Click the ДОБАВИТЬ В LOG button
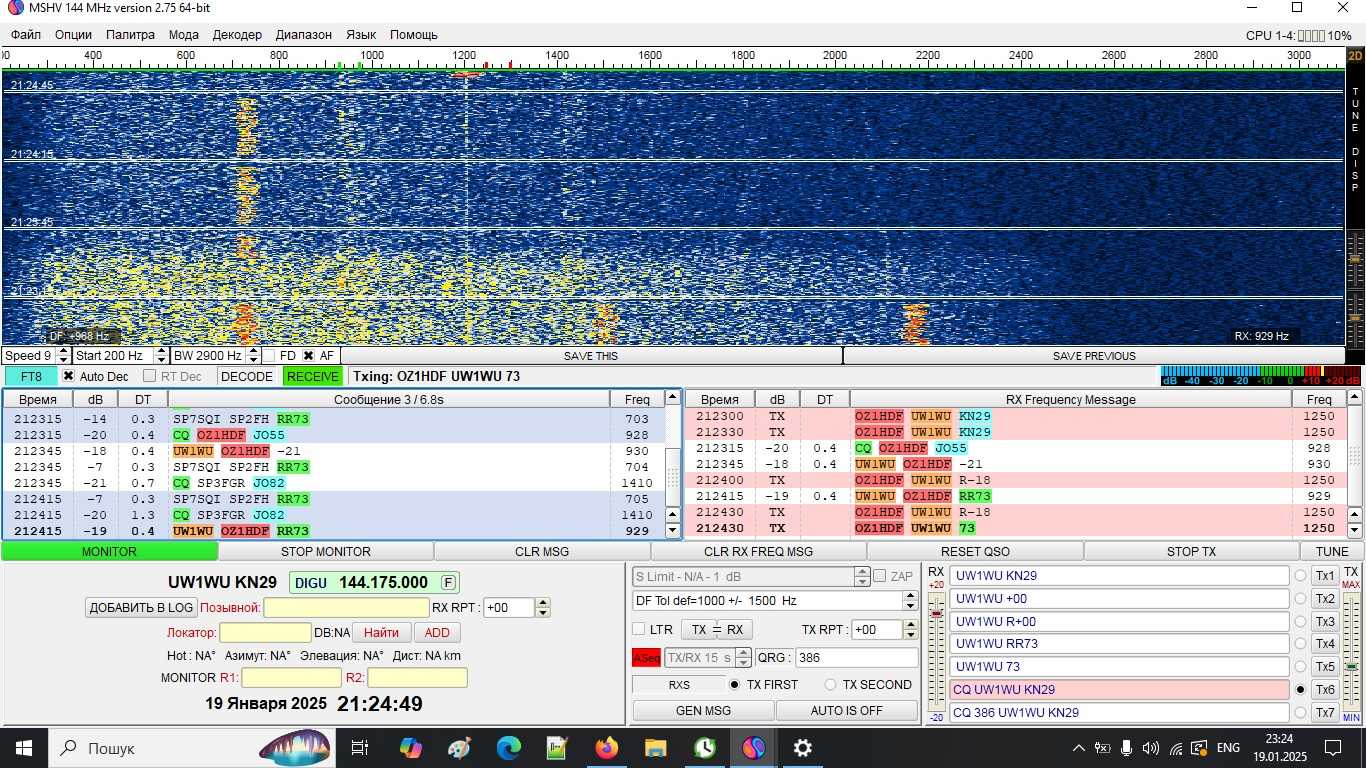The width and height of the screenshot is (1366, 768). point(141,608)
